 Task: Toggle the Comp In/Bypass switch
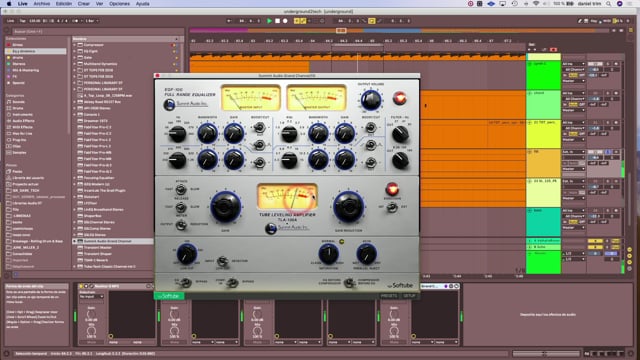coord(232,282)
